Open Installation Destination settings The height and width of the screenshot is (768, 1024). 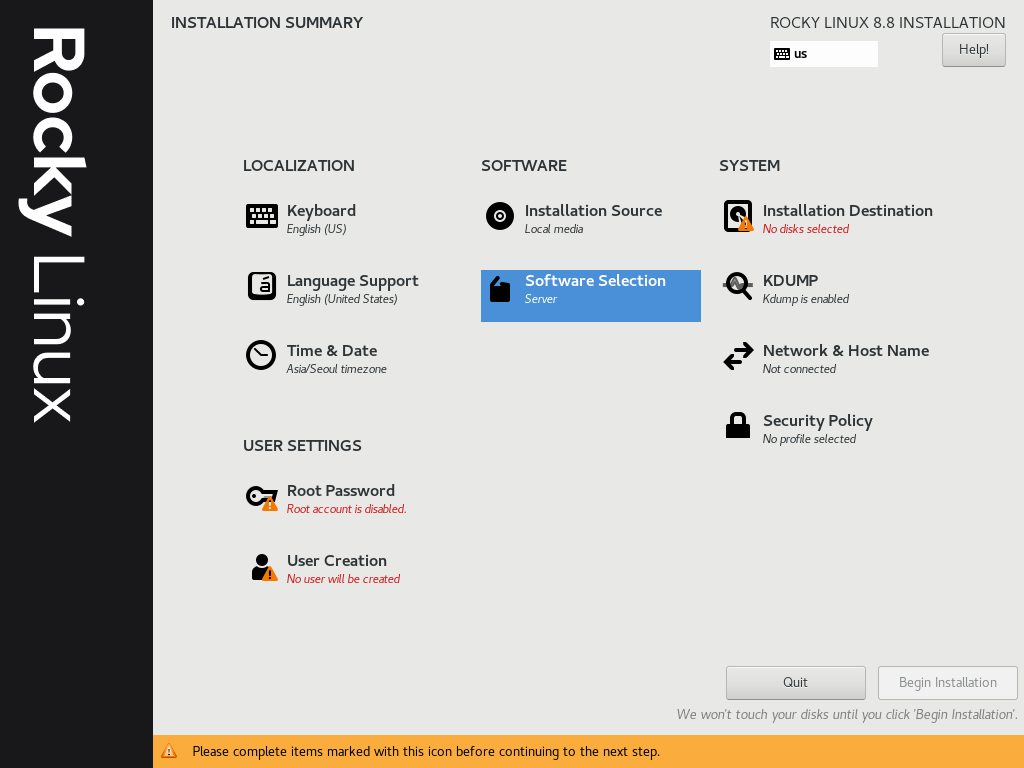coord(848,210)
